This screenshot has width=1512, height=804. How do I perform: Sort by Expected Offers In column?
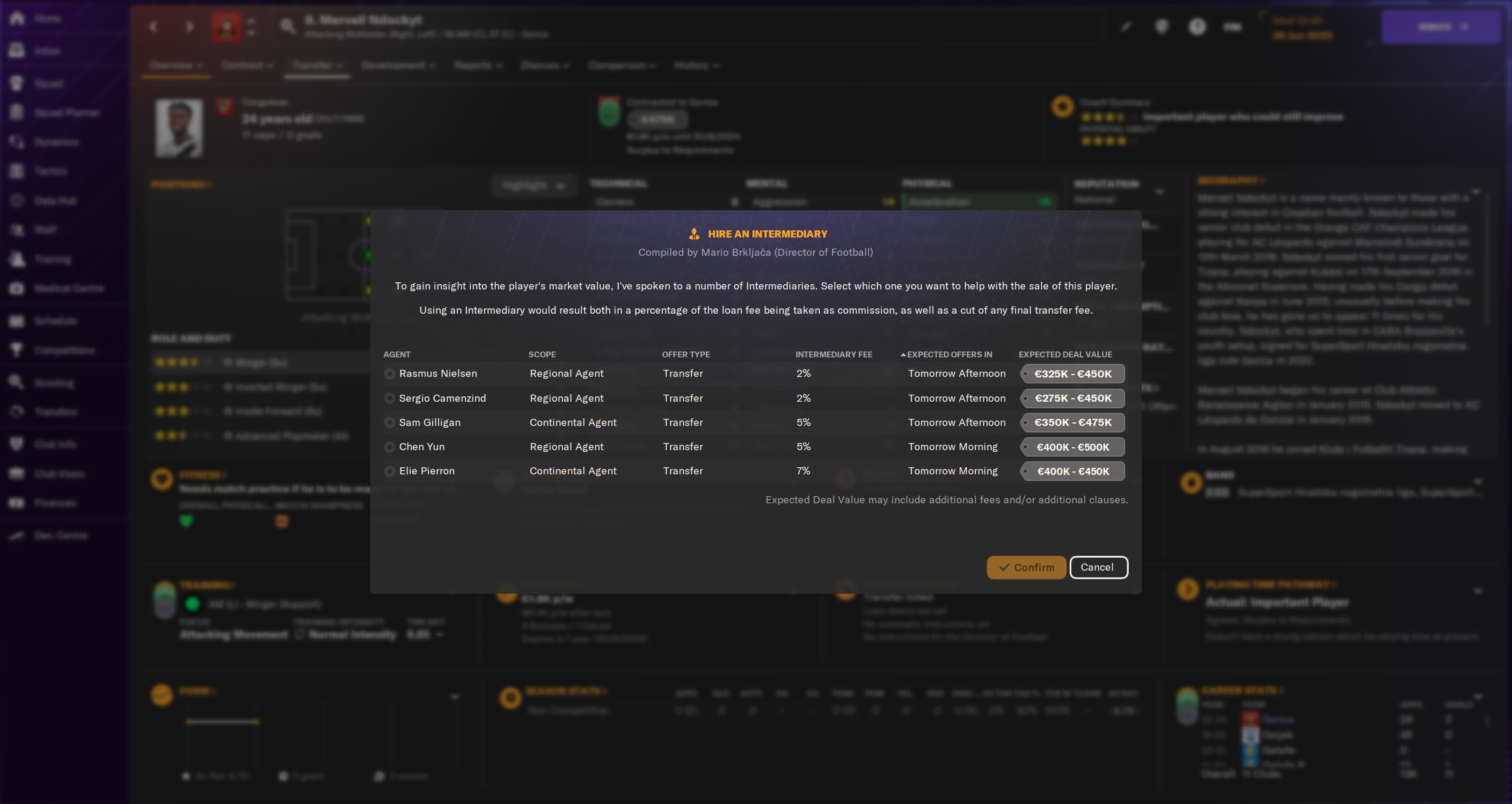tap(949, 354)
